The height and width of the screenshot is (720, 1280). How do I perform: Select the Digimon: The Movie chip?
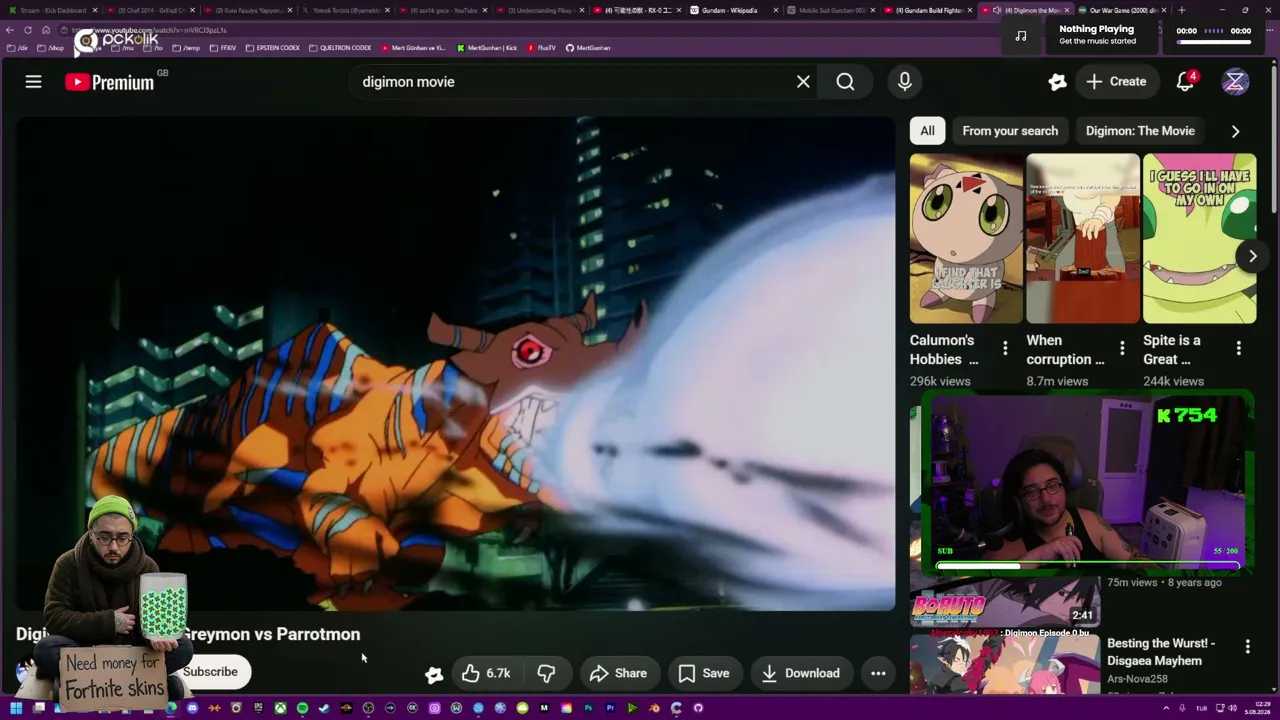click(1140, 131)
